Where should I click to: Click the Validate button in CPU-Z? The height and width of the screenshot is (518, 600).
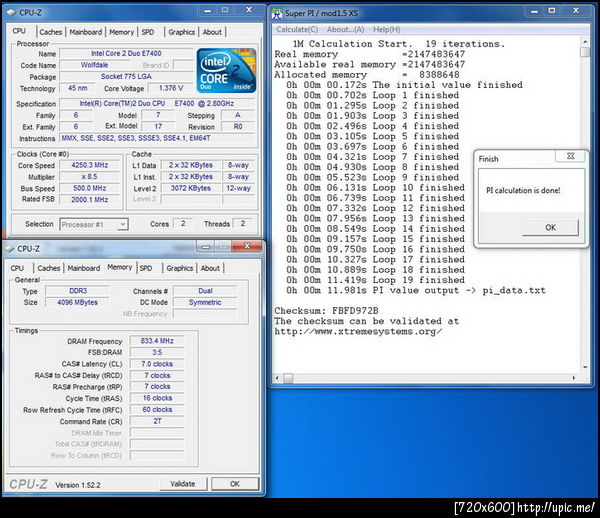(183, 483)
